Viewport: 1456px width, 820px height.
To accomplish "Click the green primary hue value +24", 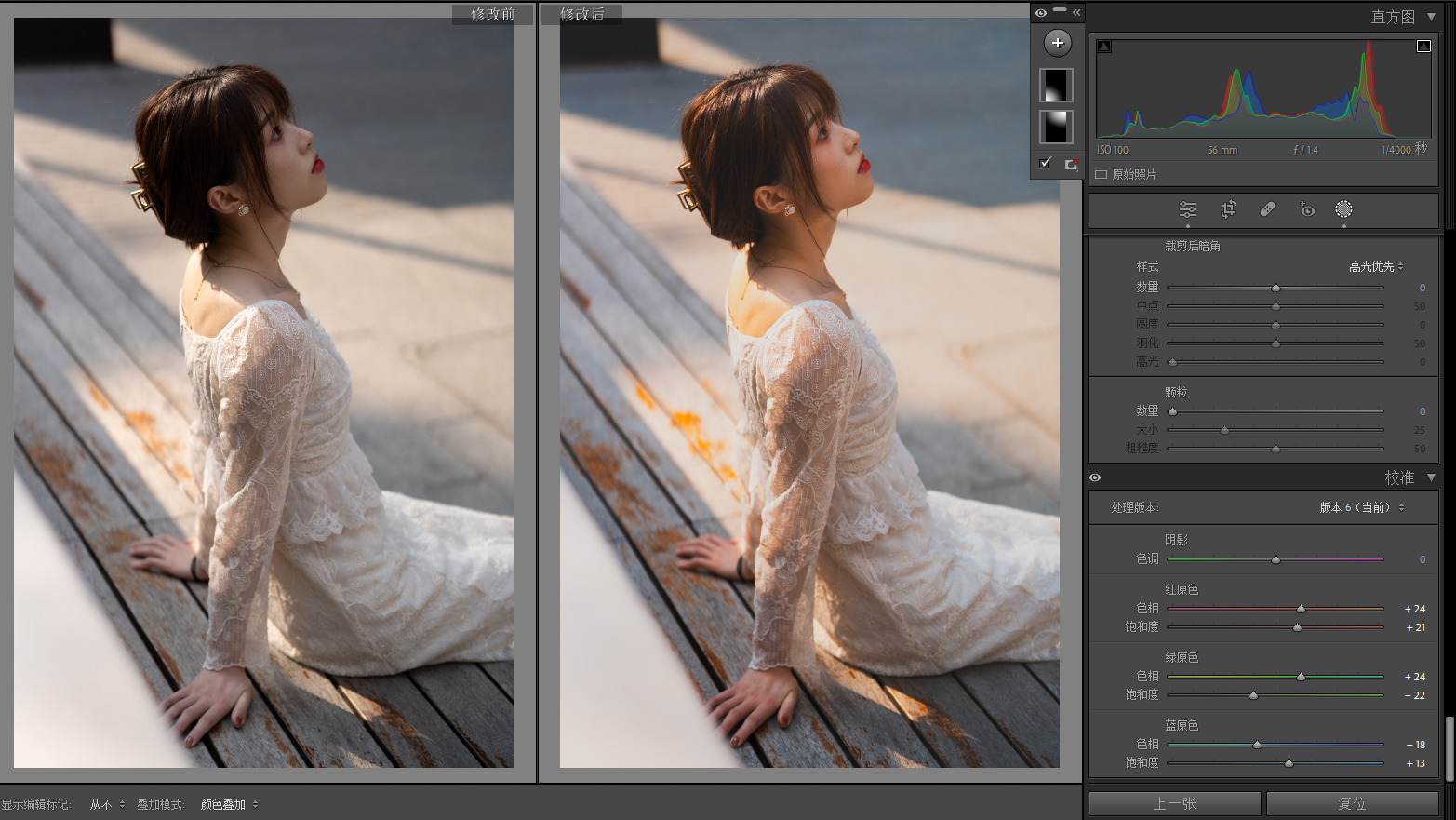I will click(1415, 677).
